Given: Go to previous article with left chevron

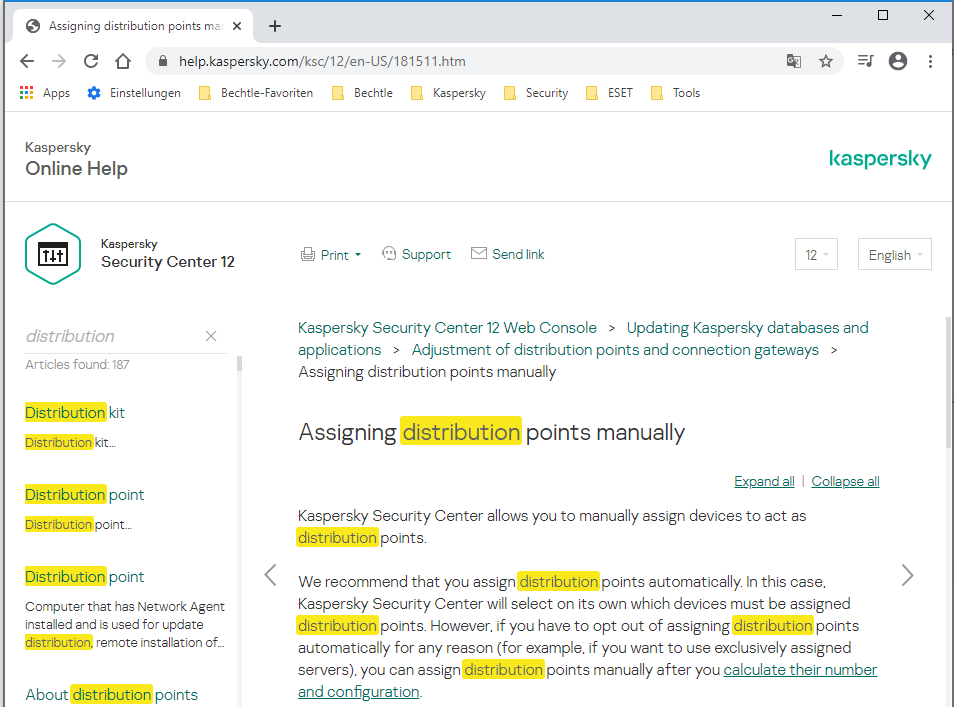Looking at the screenshot, I should [271, 575].
